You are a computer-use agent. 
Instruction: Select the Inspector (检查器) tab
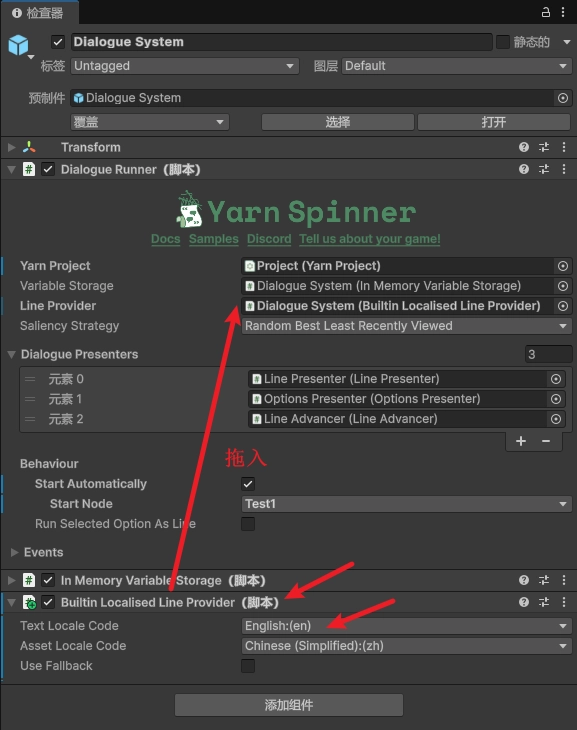(40, 13)
